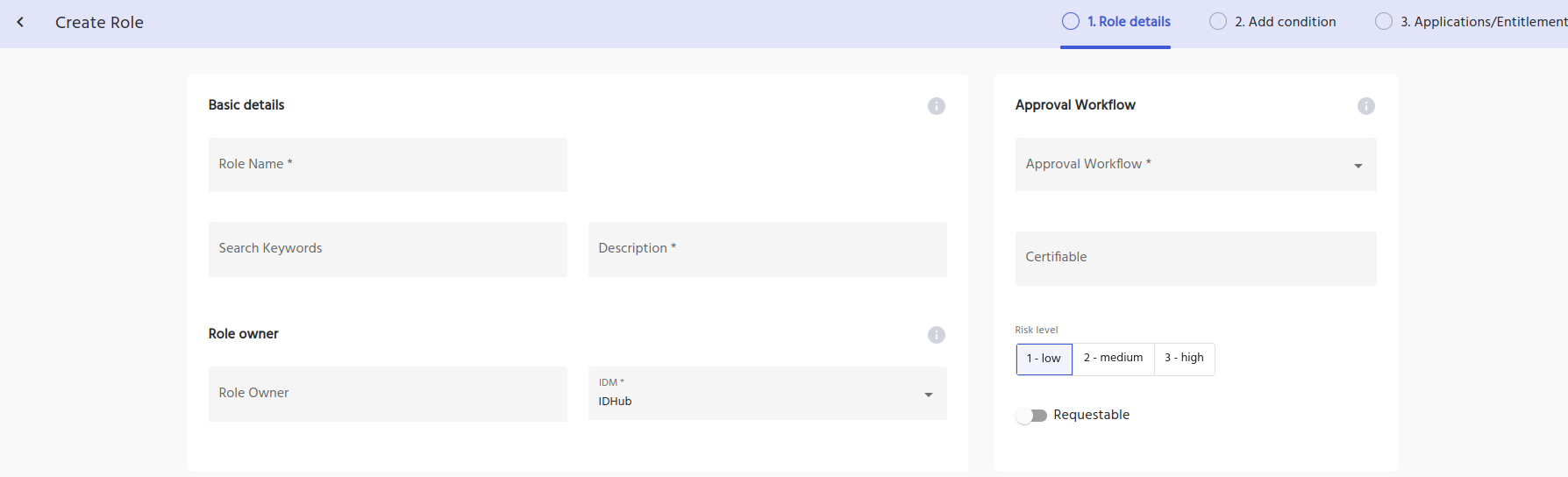Click the Role details step circle
Viewport: 1568px width, 477px height.
pos(1070,22)
